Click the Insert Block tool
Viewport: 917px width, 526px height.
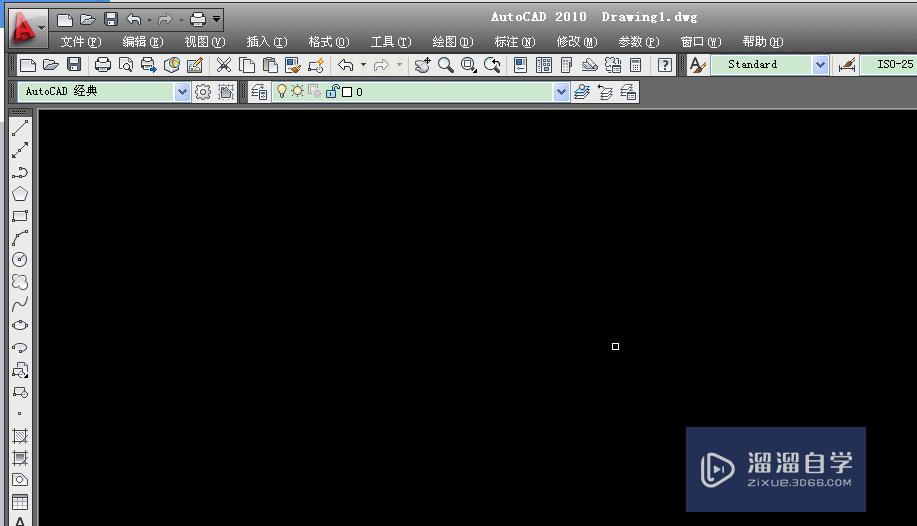pos(20,370)
